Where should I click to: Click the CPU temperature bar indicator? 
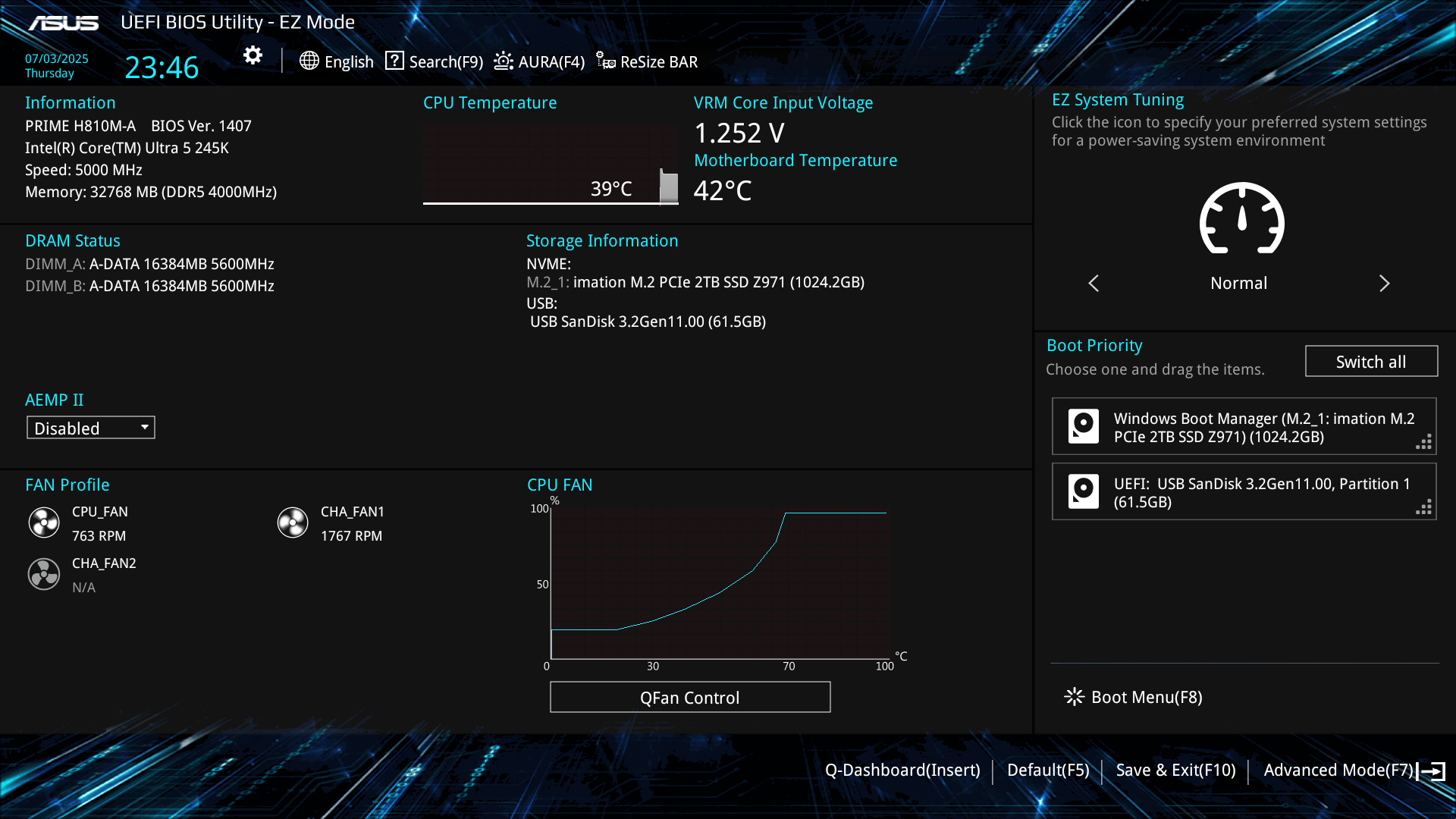click(x=669, y=187)
